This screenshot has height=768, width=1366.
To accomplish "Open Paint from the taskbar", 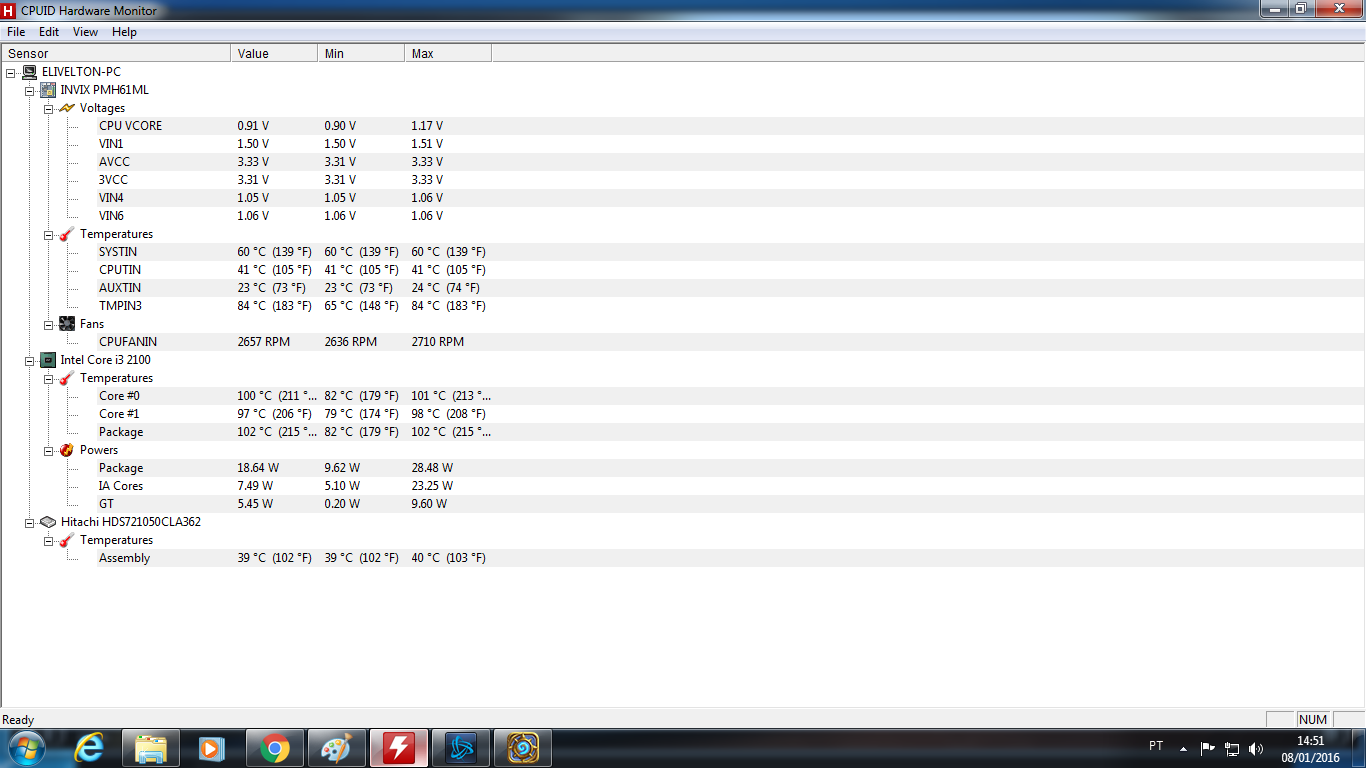I will point(337,748).
